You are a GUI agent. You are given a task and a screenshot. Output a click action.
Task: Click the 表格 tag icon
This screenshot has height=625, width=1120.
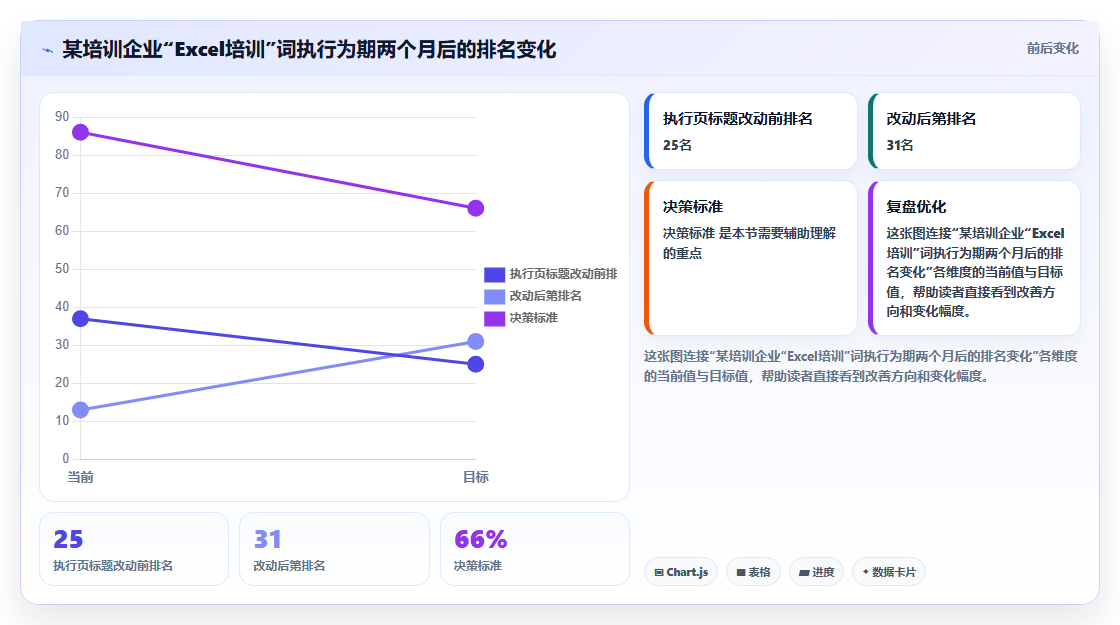[x=741, y=573]
